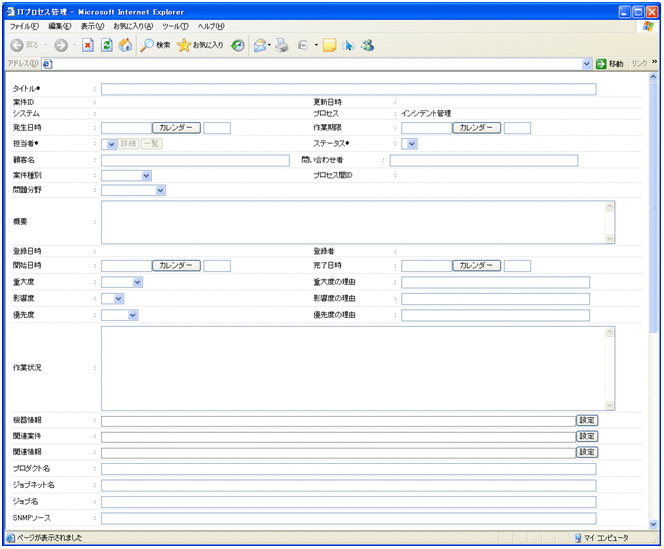
Task: Click the browser Back arrow icon
Action: click(x=17, y=46)
